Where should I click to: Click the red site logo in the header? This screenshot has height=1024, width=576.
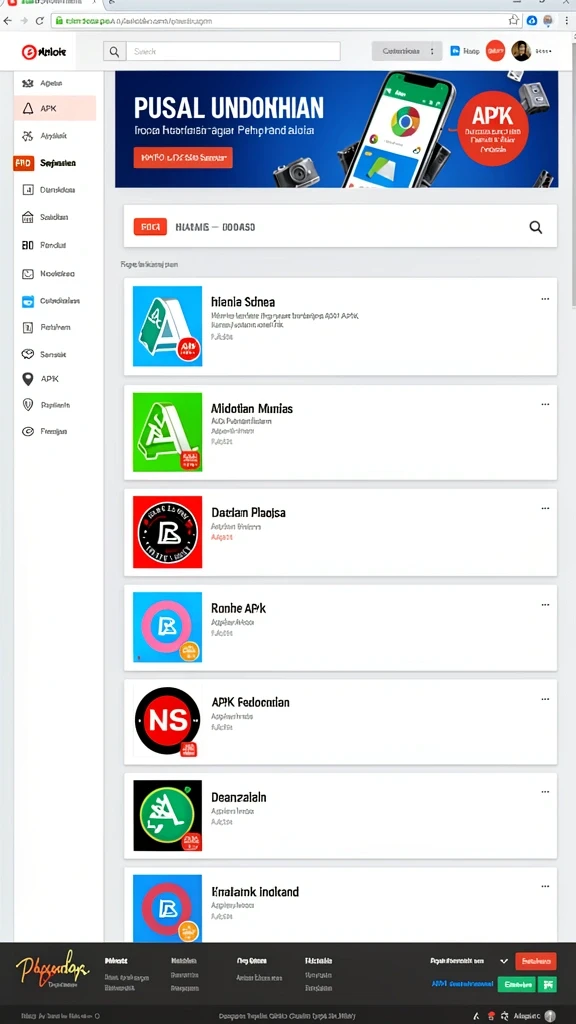coord(44,52)
